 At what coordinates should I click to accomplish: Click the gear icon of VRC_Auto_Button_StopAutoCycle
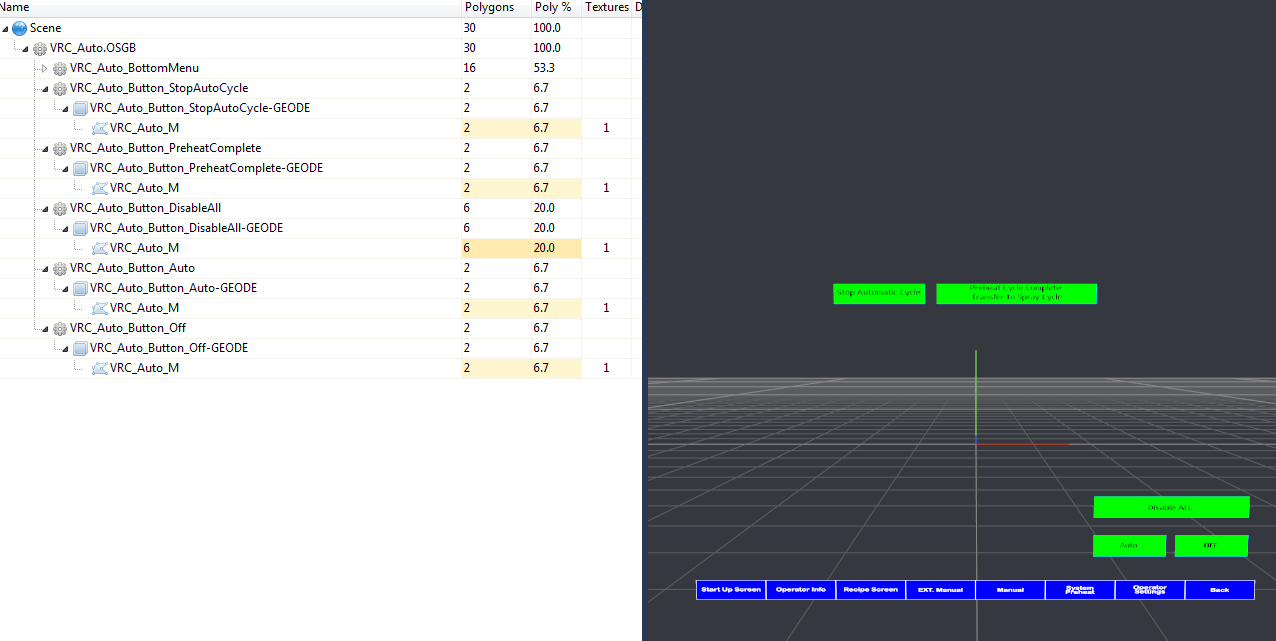point(59,88)
